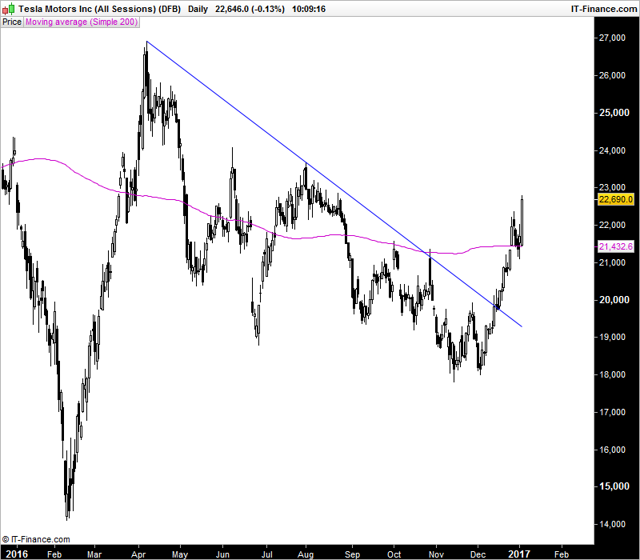Select the blue descending trendline

point(334,184)
